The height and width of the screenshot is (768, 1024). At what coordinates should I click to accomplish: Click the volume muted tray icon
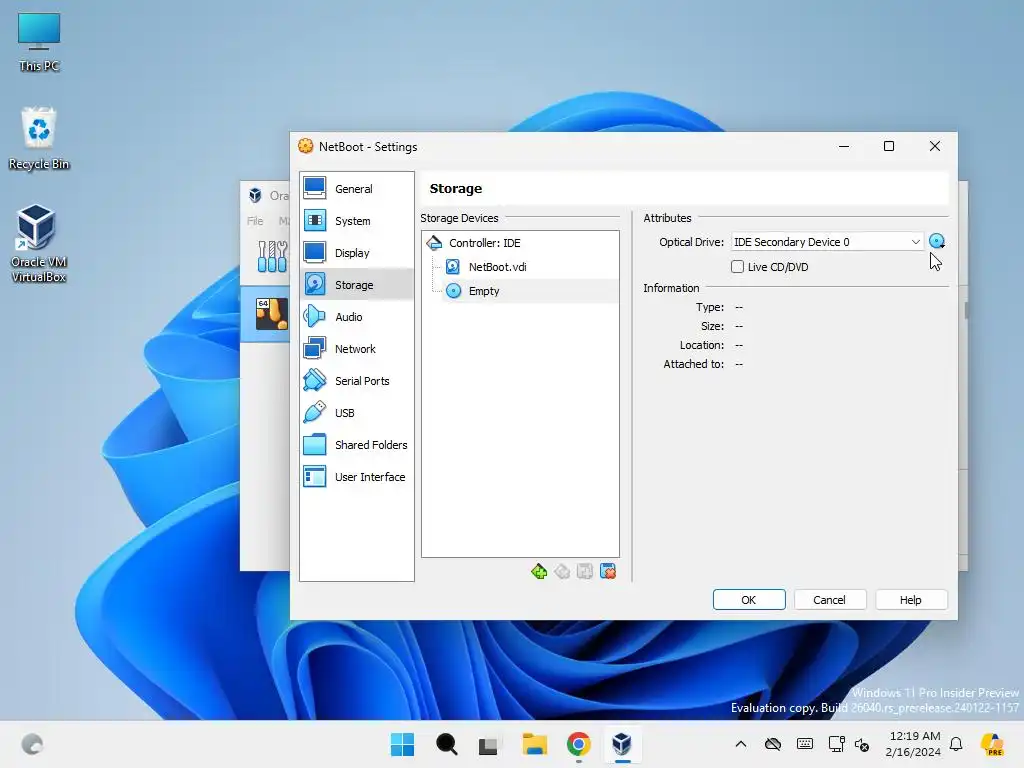(862, 744)
